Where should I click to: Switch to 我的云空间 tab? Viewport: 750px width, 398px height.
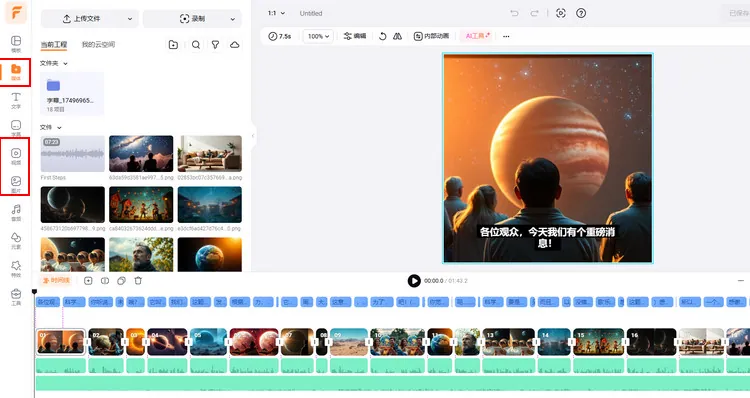point(98,44)
